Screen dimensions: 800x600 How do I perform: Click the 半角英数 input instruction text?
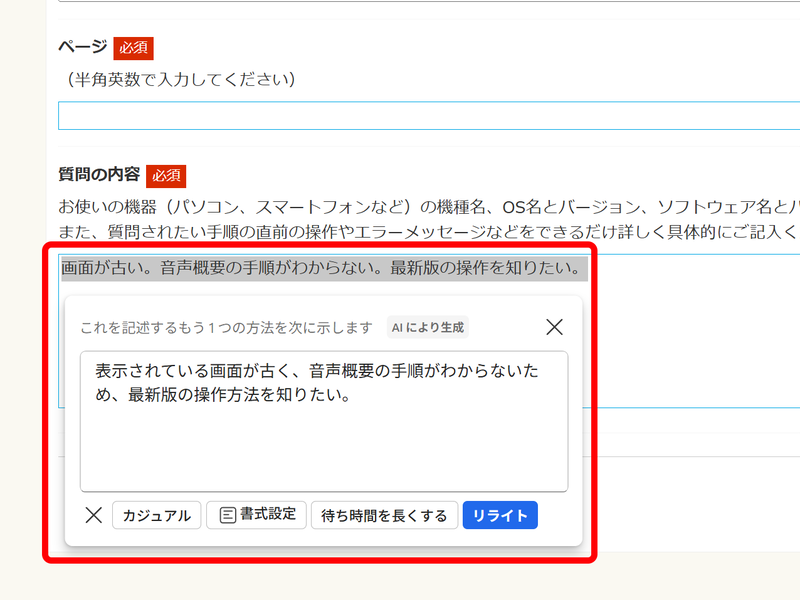point(180,79)
